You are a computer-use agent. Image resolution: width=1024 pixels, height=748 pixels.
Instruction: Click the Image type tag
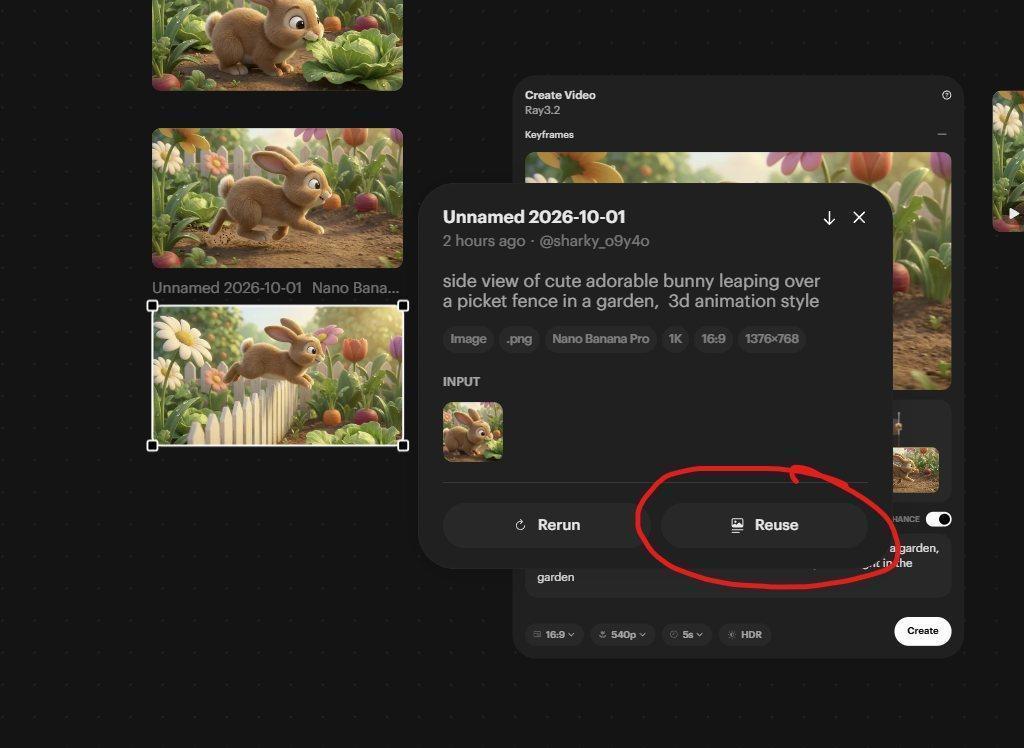pyautogui.click(x=468, y=339)
